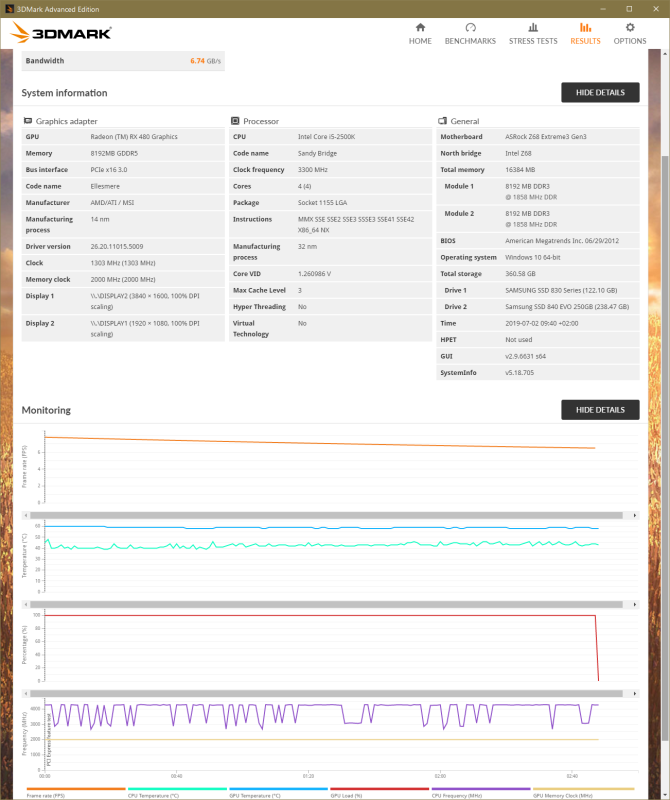
Task: Select the Results chart icon
Action: (585, 28)
